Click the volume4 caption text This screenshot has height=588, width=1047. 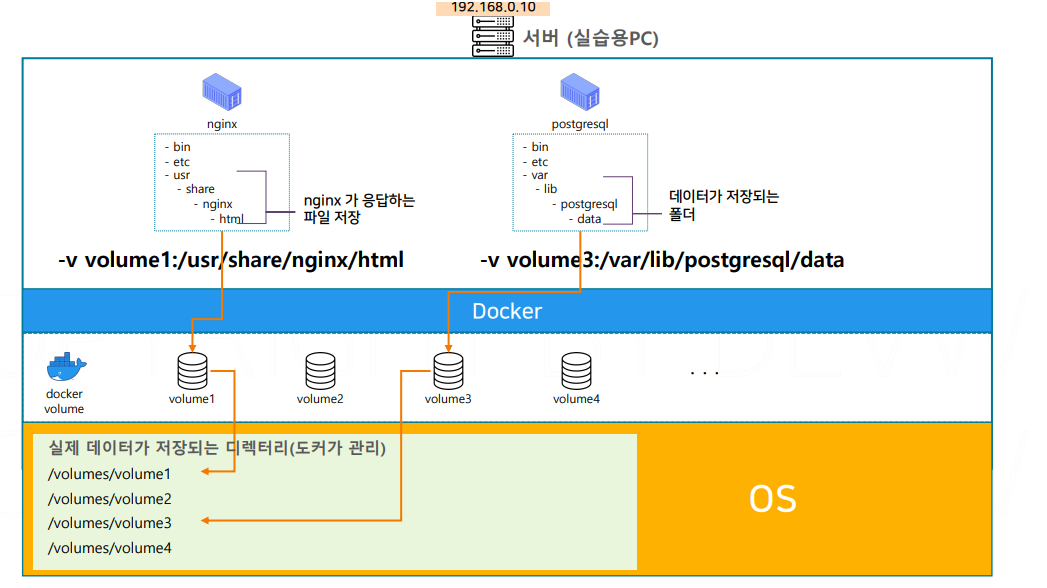click(576, 399)
